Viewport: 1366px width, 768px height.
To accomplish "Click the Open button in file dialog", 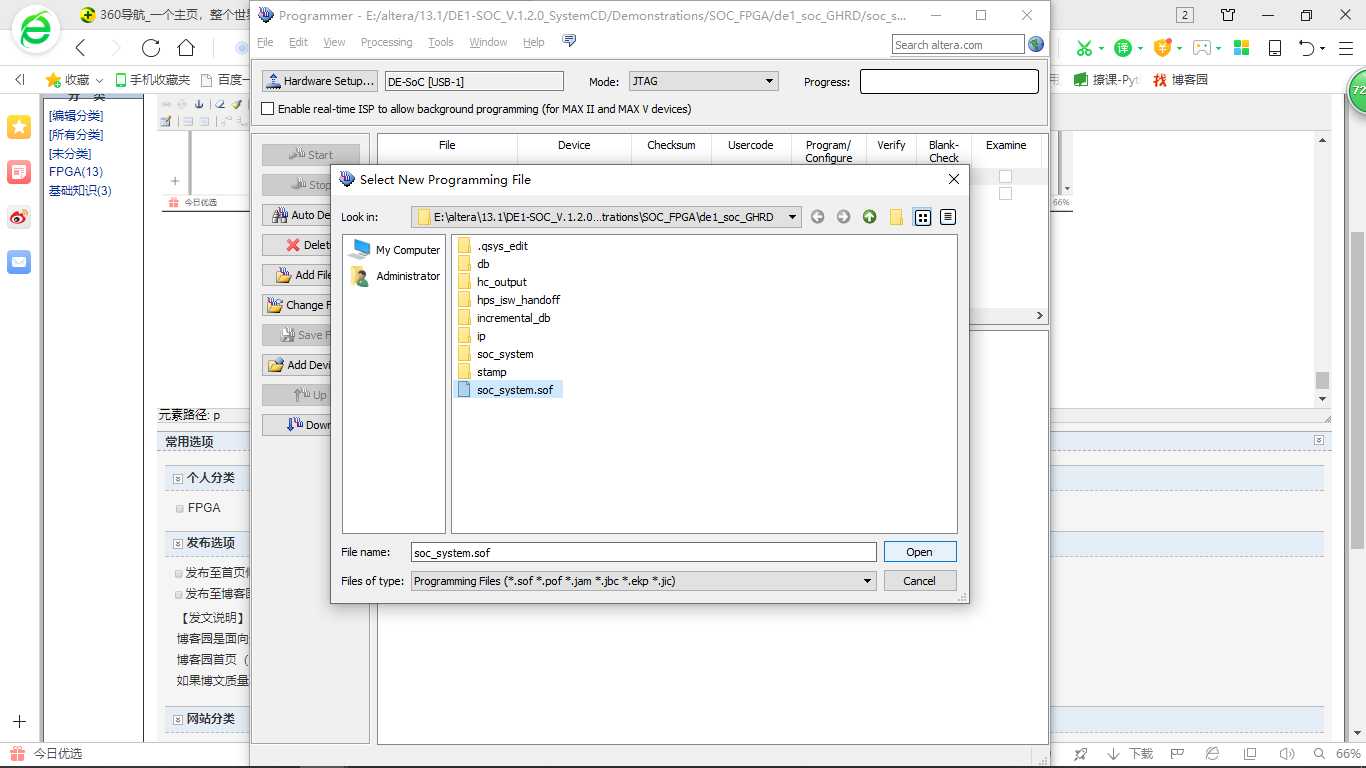I will [920, 552].
